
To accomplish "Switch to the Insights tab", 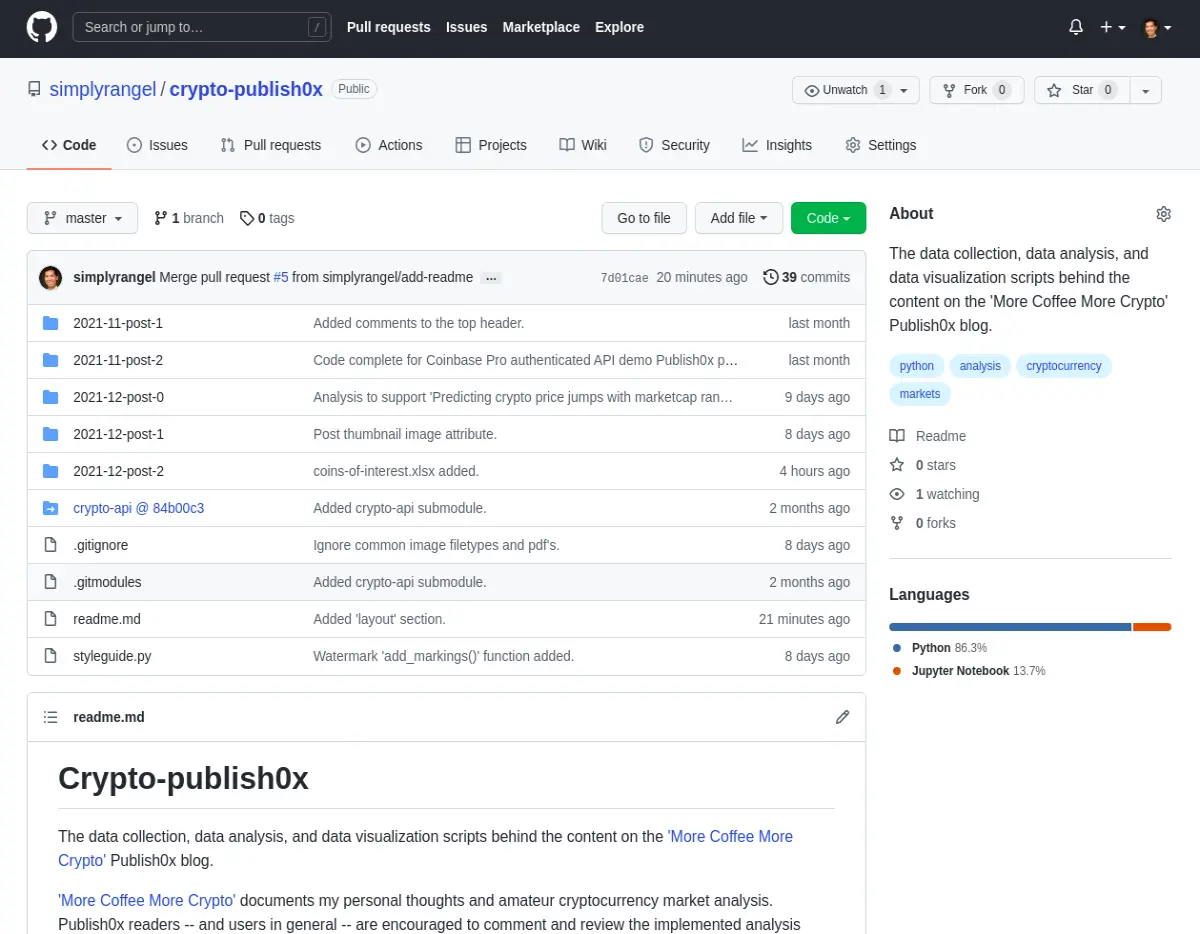I will 777,145.
